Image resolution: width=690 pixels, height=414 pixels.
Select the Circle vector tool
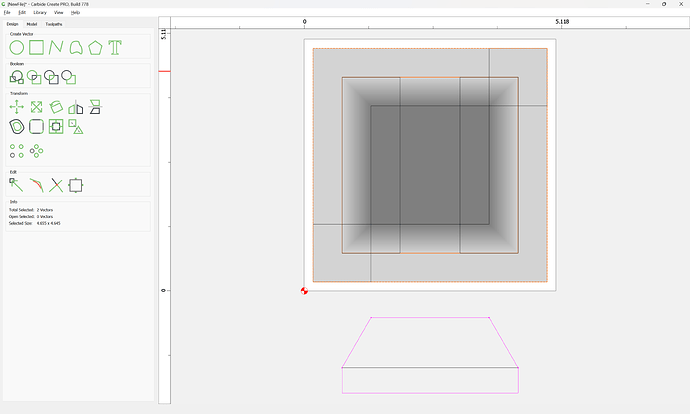point(17,48)
